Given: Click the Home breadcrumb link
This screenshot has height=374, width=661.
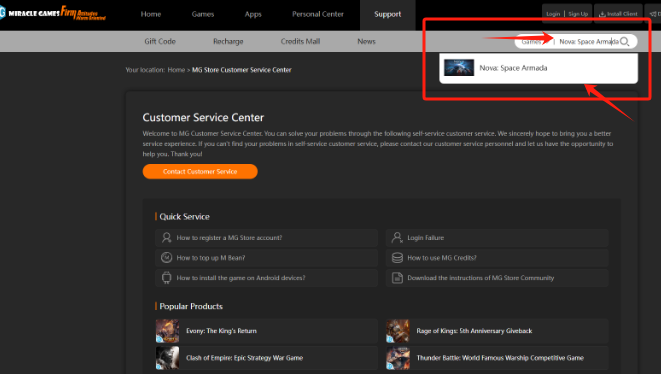Looking at the screenshot, I should coord(176,70).
